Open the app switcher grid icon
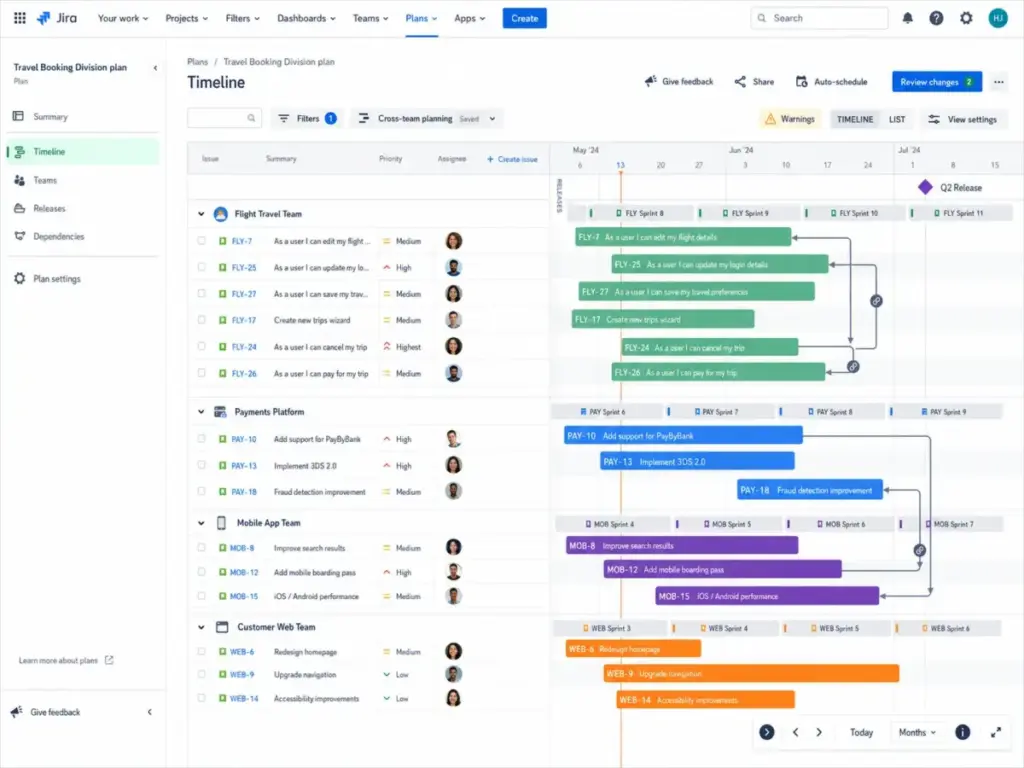The width and height of the screenshot is (1024, 768). coord(20,18)
